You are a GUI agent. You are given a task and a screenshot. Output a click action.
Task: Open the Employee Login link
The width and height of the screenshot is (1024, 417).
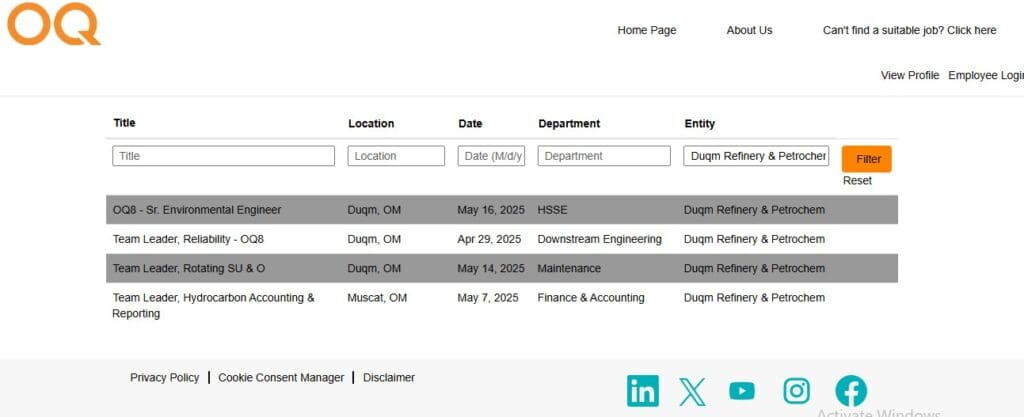coord(986,76)
